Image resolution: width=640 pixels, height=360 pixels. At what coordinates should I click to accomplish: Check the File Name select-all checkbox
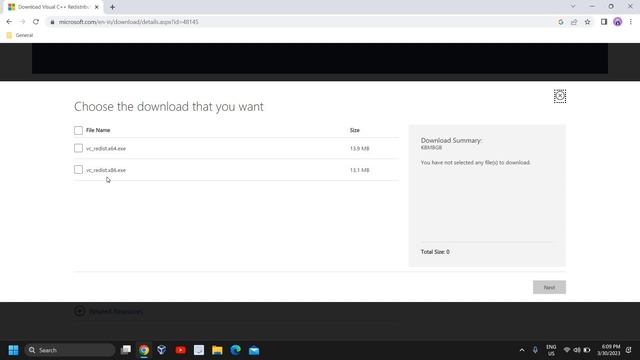(78, 130)
